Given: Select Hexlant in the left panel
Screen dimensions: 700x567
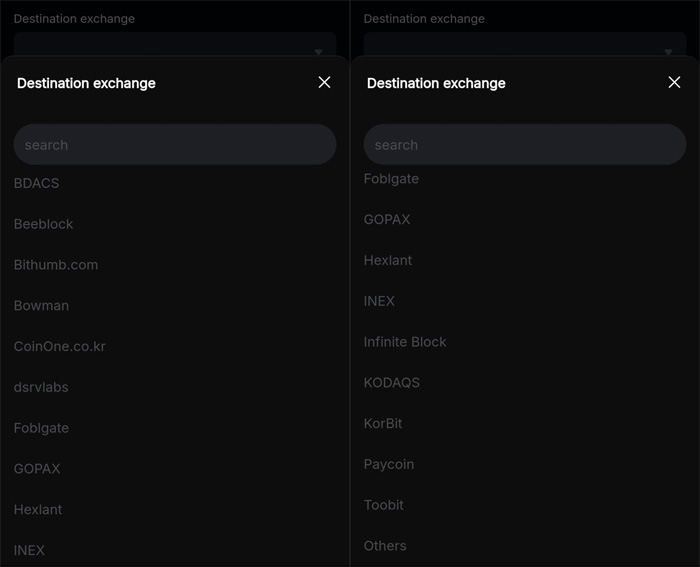Looking at the screenshot, I should click(x=38, y=509).
